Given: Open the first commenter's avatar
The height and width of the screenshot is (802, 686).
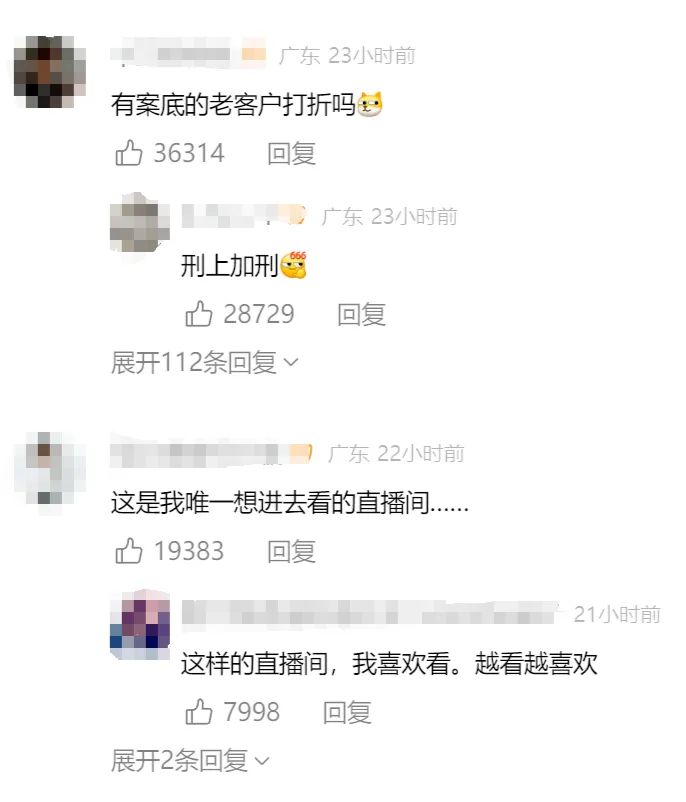Looking at the screenshot, I should click(x=50, y=72).
